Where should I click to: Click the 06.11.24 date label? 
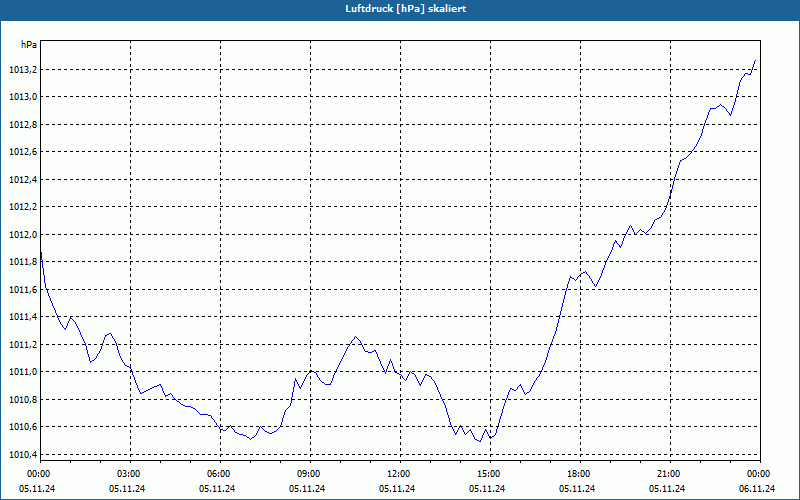[x=757, y=489]
